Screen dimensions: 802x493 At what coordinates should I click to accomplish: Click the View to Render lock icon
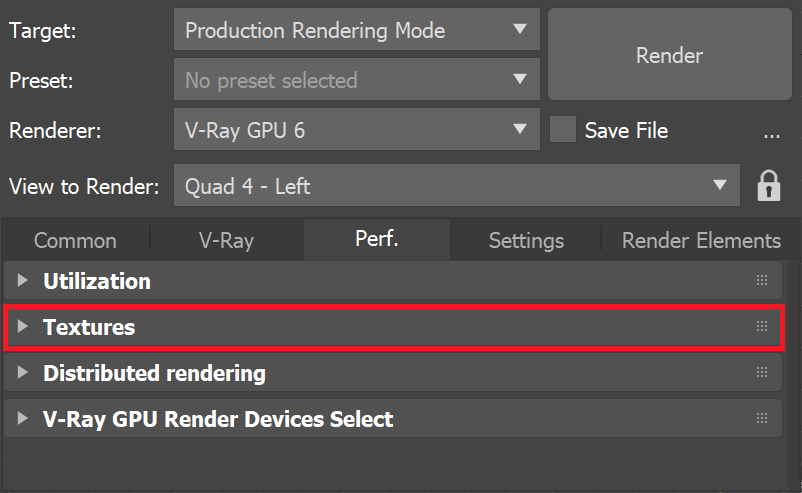tap(769, 186)
